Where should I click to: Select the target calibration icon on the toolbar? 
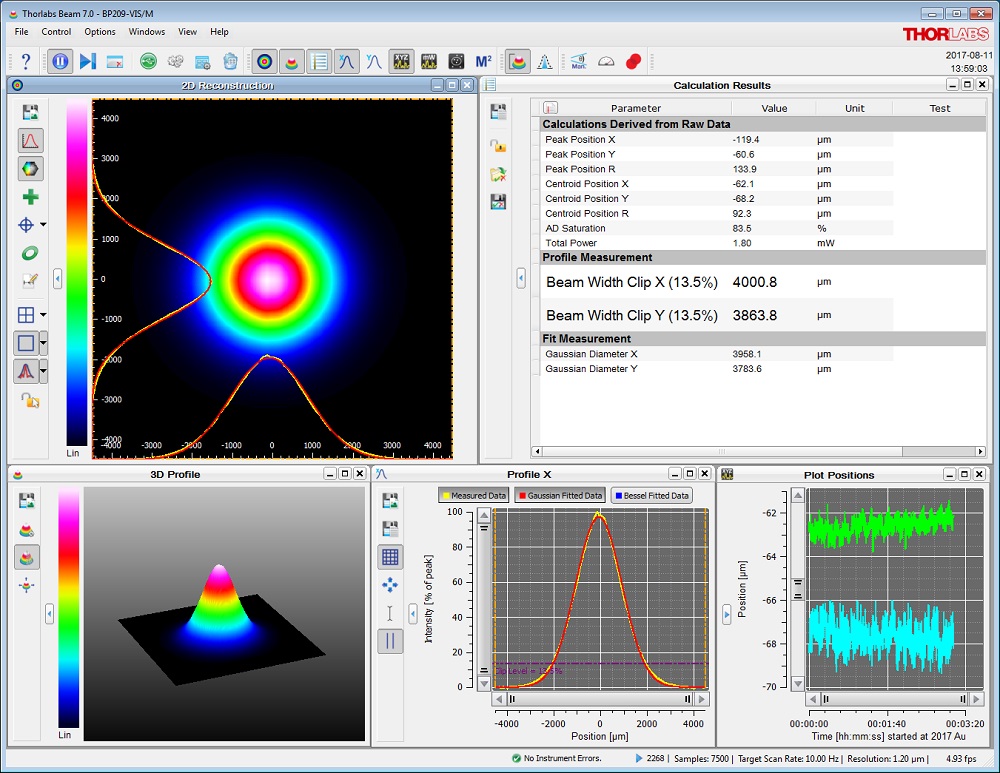pyautogui.click(x=264, y=61)
